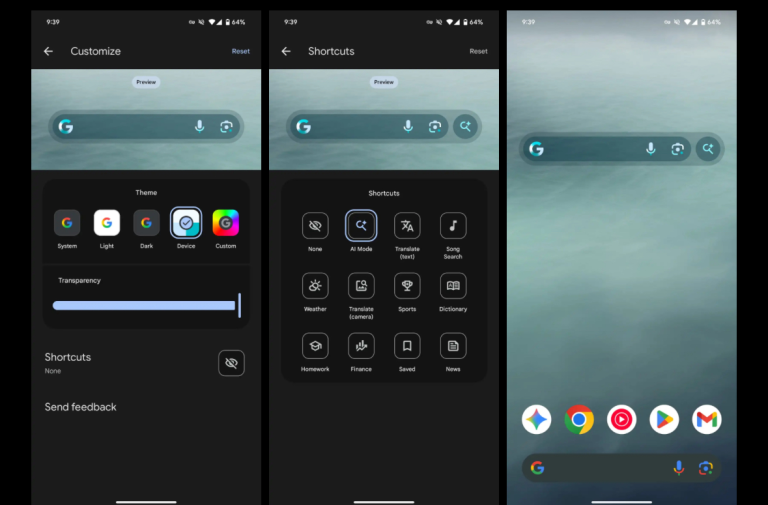The image size is (768, 505).
Task: Open the Gmail app
Action: point(707,419)
